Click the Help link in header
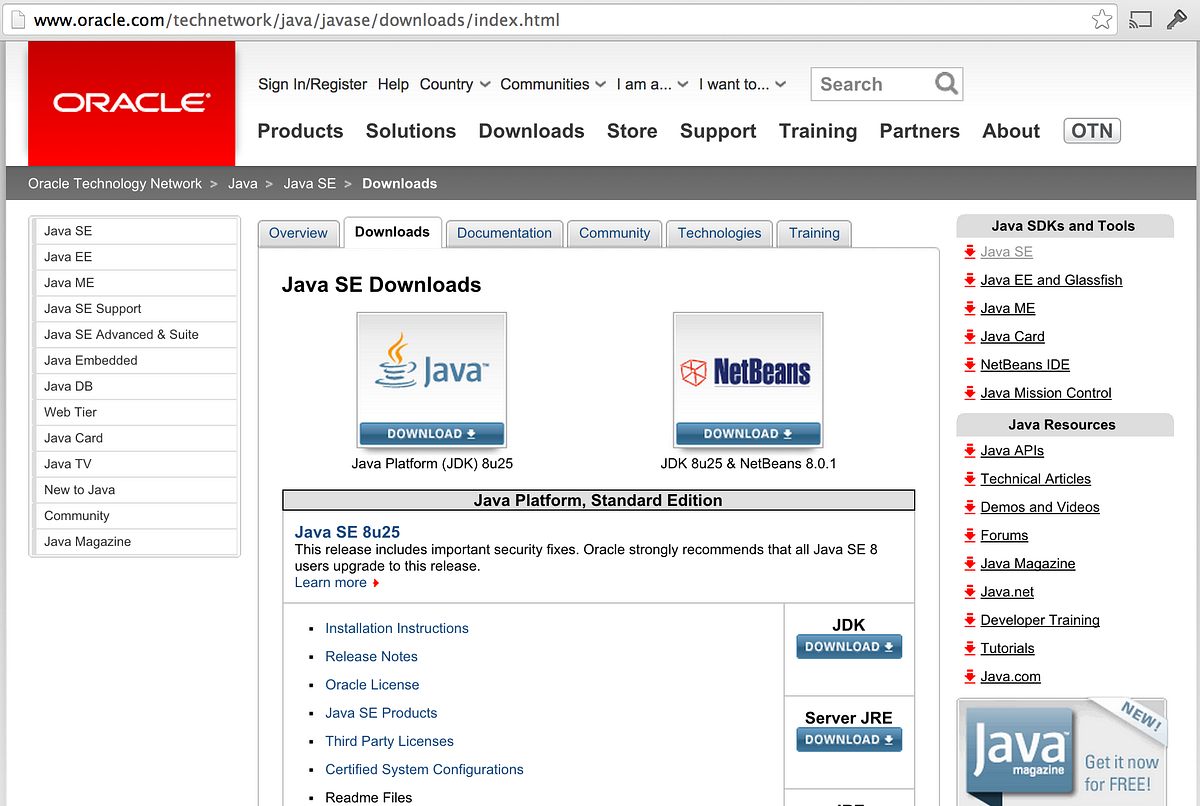This screenshot has height=806, width=1200. point(393,84)
